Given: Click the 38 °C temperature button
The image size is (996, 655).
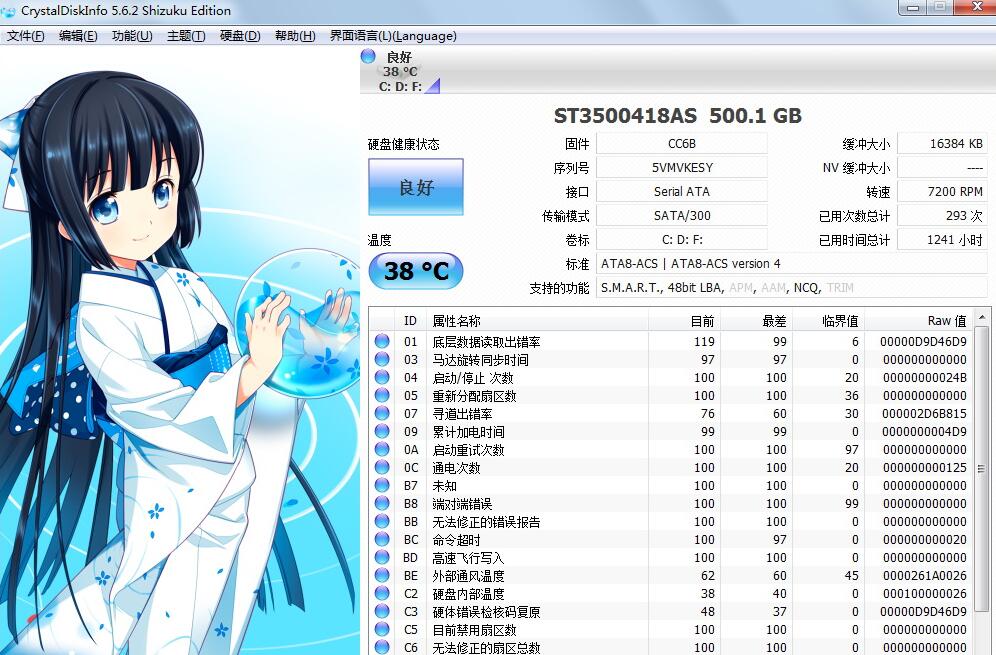Looking at the screenshot, I should (416, 271).
